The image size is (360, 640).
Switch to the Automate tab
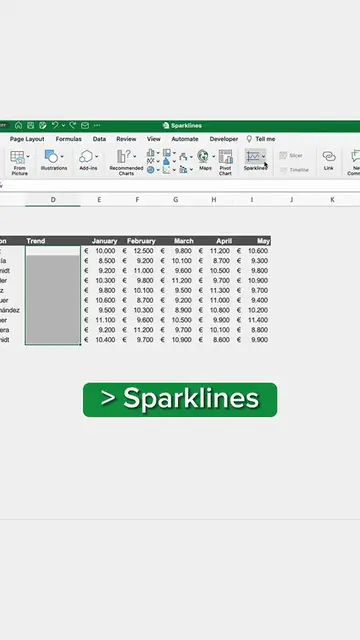185,139
